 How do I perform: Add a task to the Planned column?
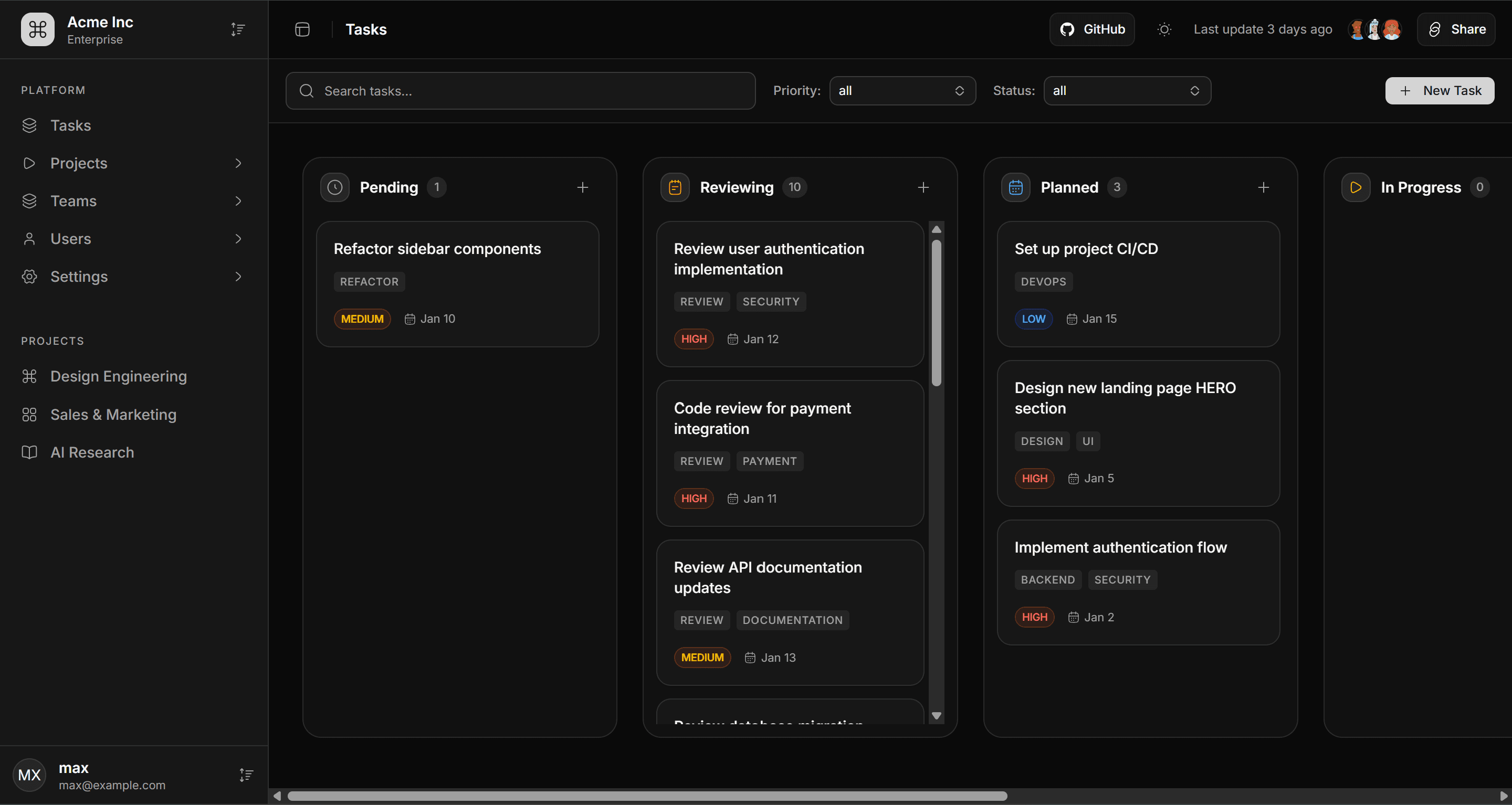1263,187
